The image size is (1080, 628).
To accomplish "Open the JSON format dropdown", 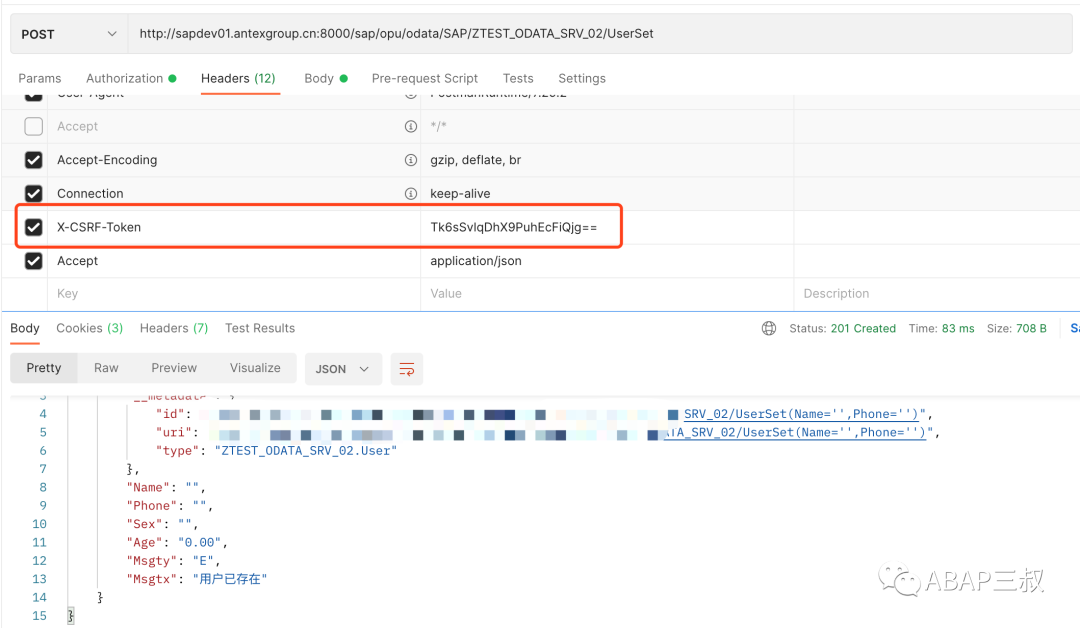I will coord(343,369).
